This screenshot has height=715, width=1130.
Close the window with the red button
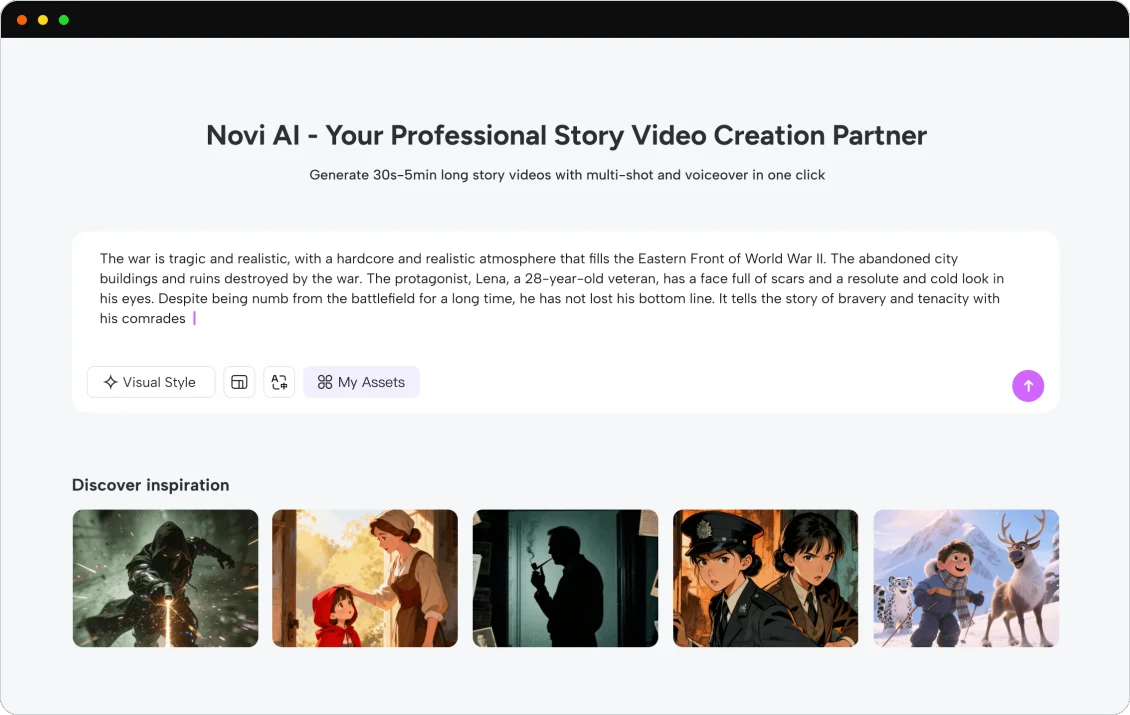tap(22, 19)
